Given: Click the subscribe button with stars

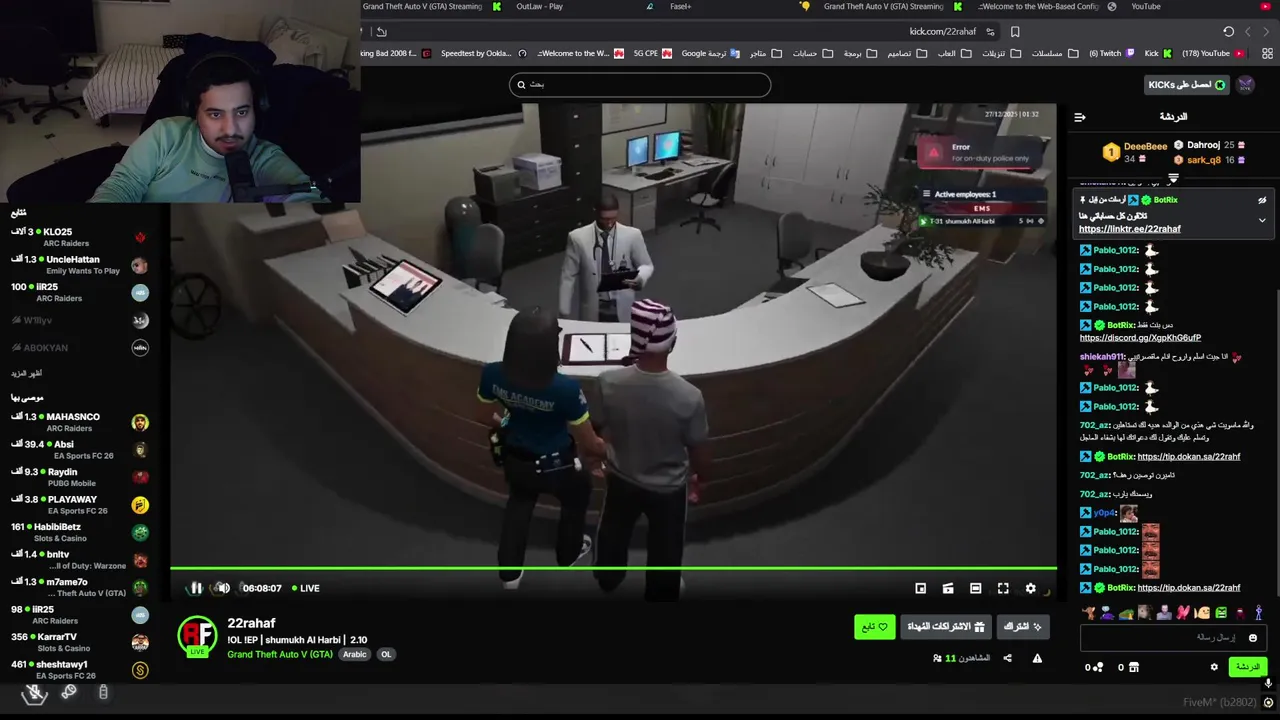Looking at the screenshot, I should click(1023, 627).
